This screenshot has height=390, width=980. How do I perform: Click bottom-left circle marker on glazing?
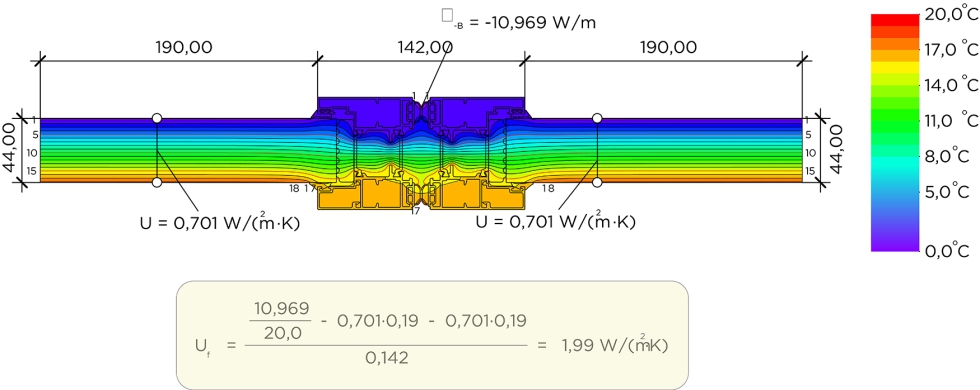[157, 182]
